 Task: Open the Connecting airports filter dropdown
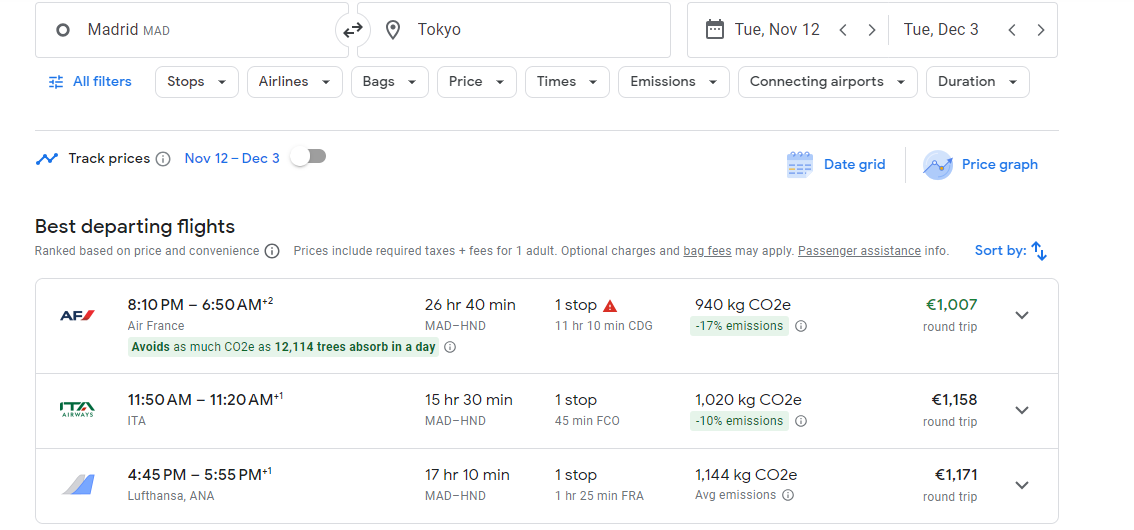[827, 82]
